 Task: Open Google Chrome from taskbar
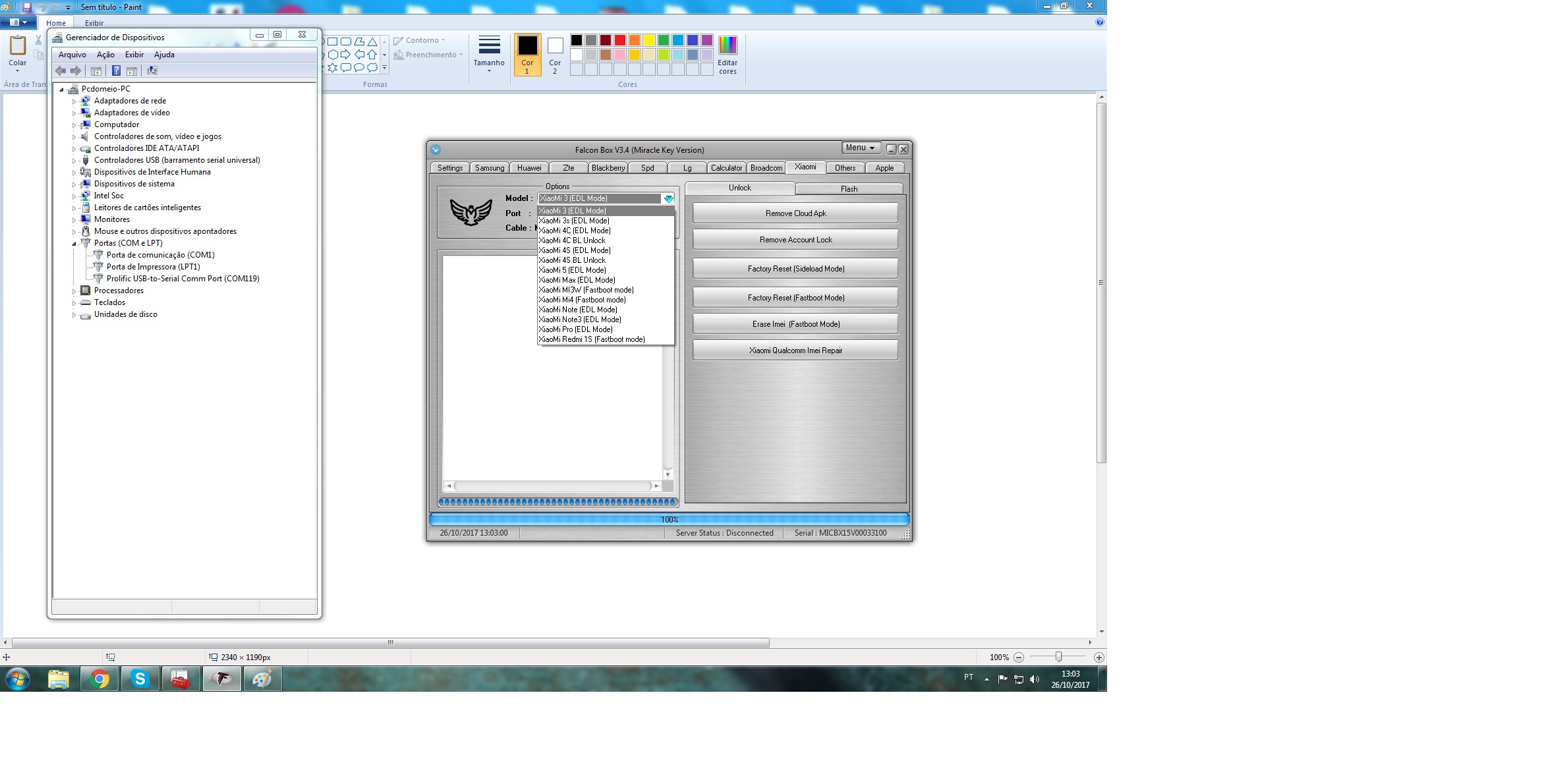coord(100,679)
